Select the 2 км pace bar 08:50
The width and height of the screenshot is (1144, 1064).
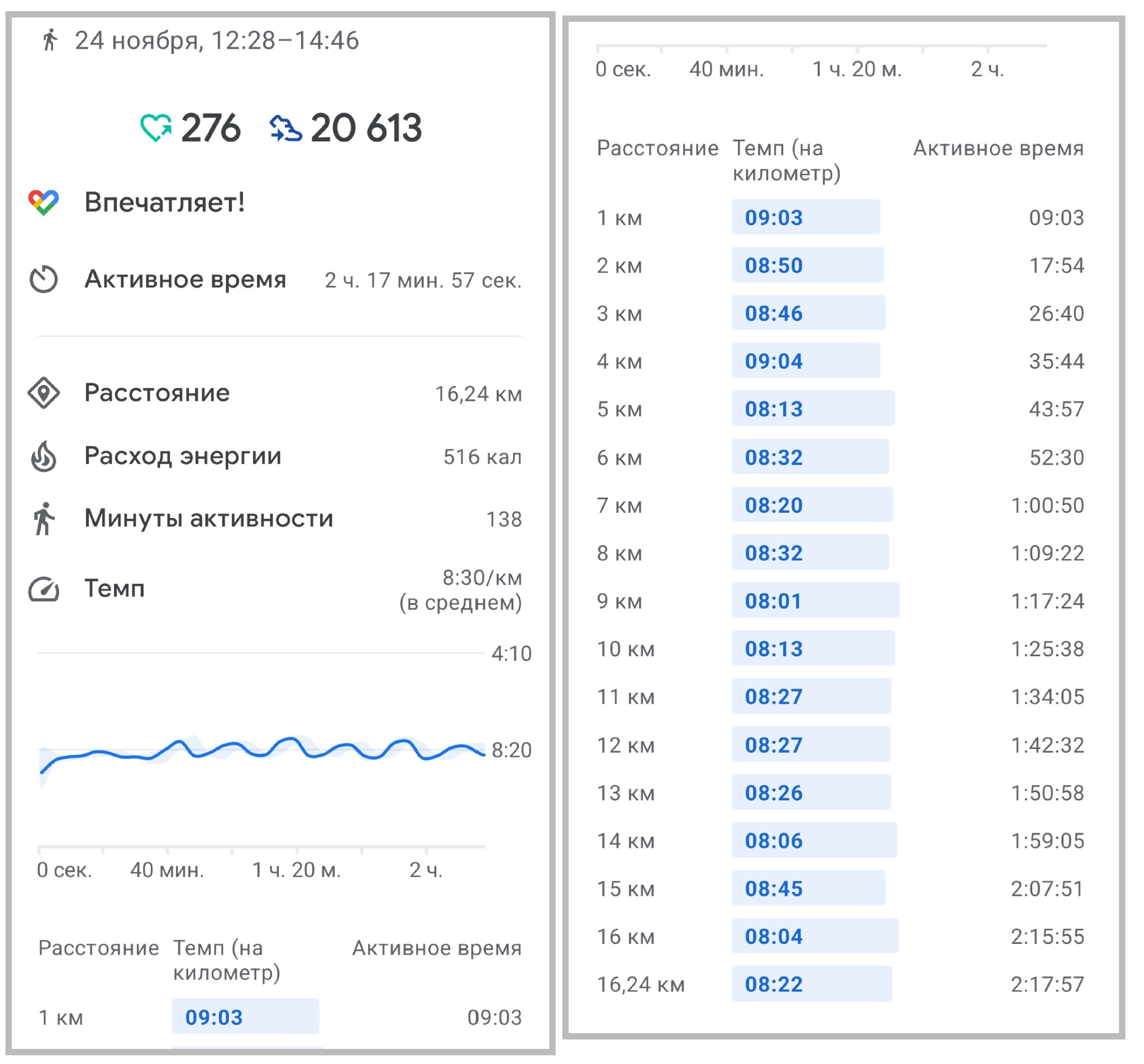(x=808, y=265)
